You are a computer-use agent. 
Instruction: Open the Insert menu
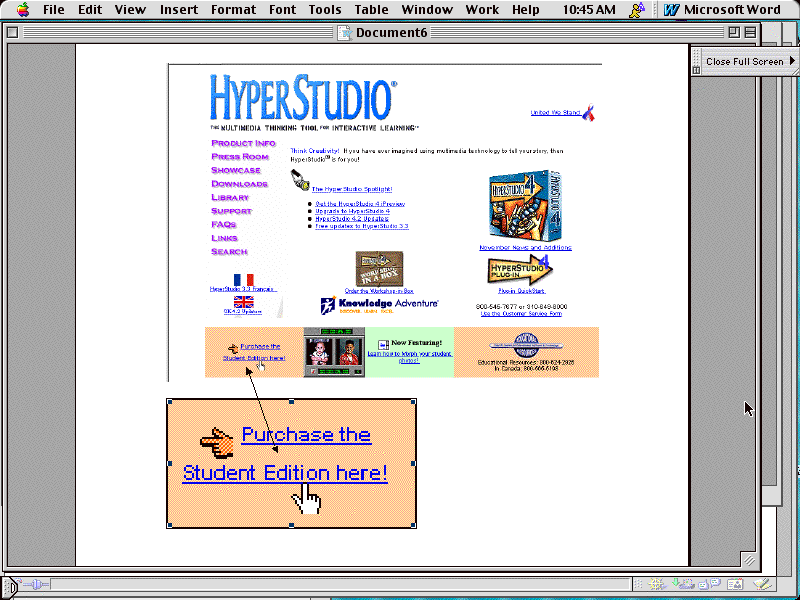[x=179, y=10]
